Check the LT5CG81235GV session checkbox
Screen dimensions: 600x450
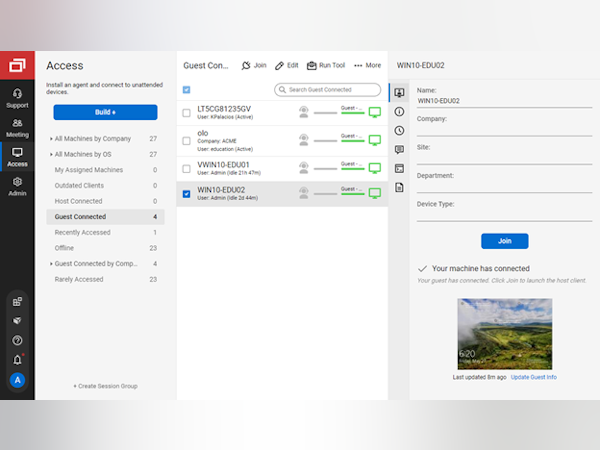[186, 113]
